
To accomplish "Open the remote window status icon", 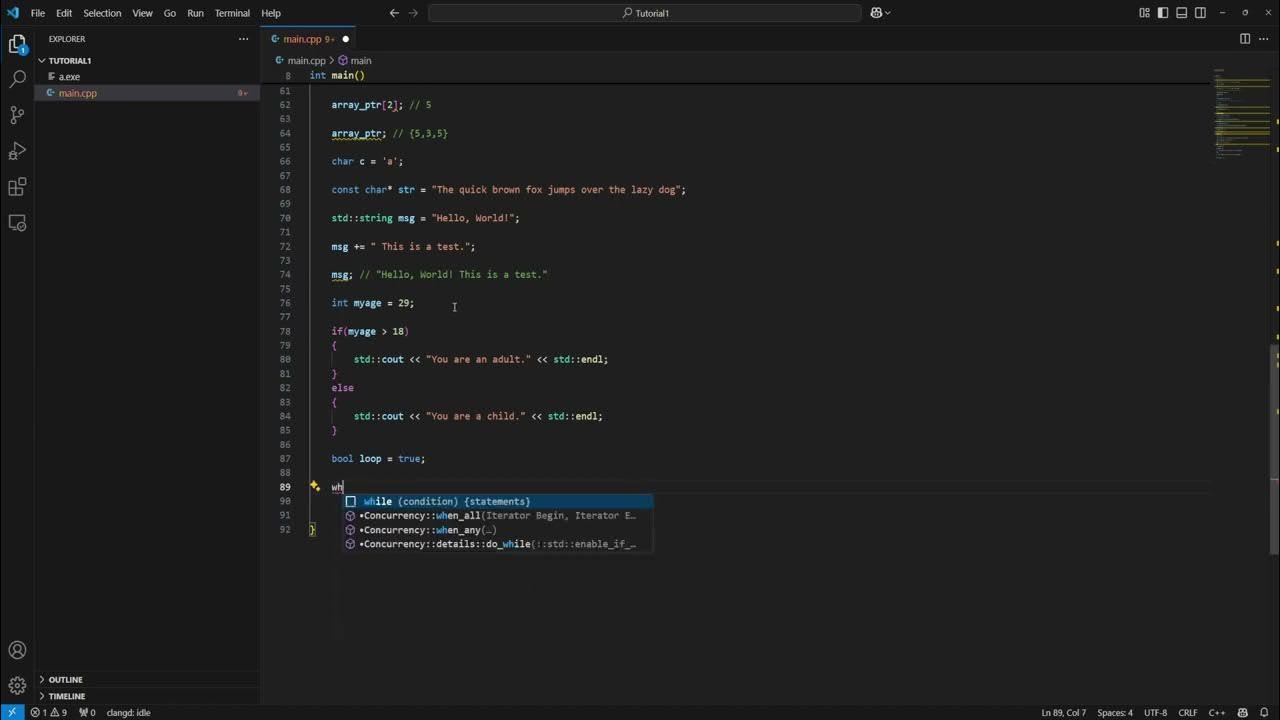I will click(11, 712).
